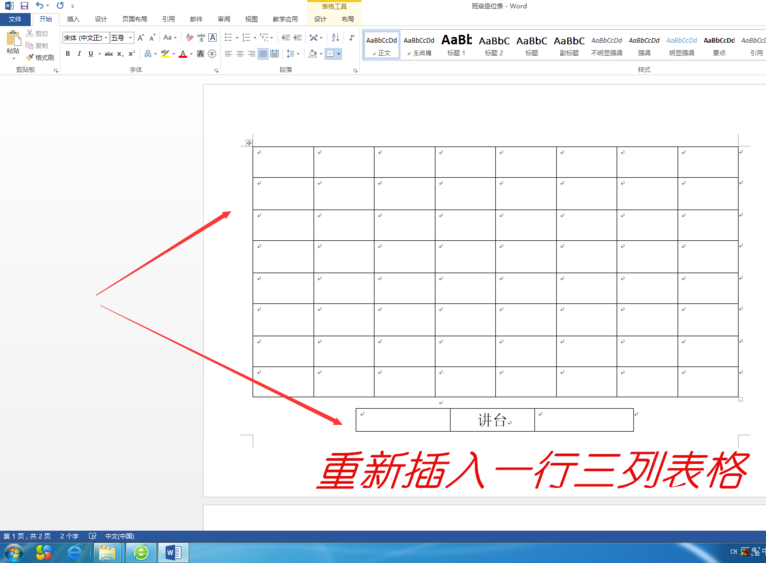Screen dimensions: 766x563
Task: Click the clear formatting eraser icon
Action: (x=188, y=38)
